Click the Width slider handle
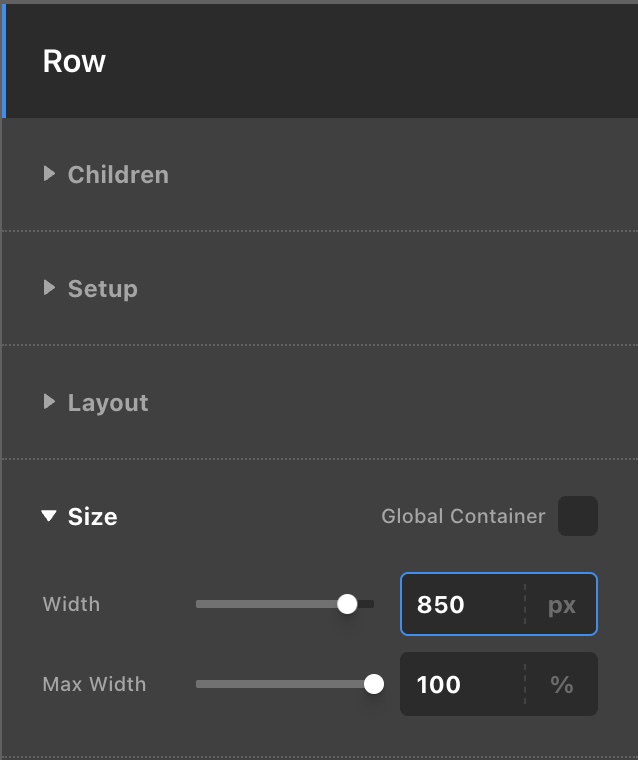The height and width of the screenshot is (760, 638). (347, 604)
